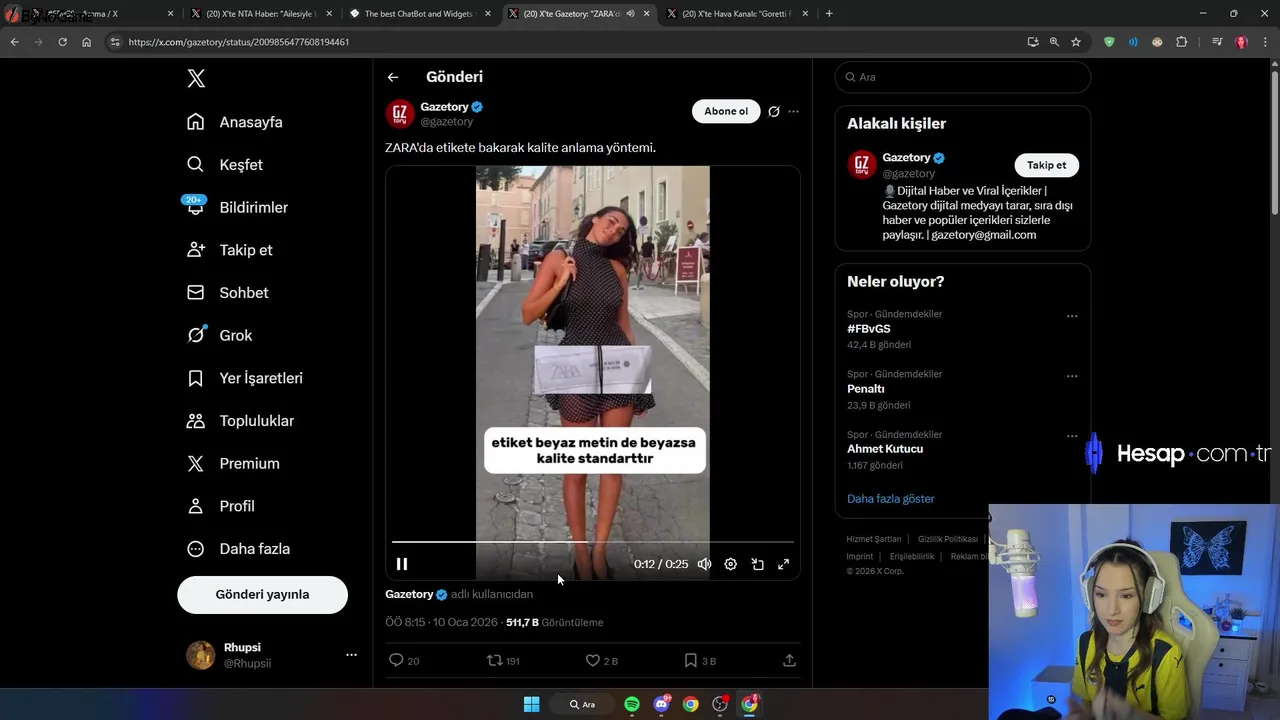The width and height of the screenshot is (1280, 720).
Task: Go to browser home page
Action: point(86,42)
